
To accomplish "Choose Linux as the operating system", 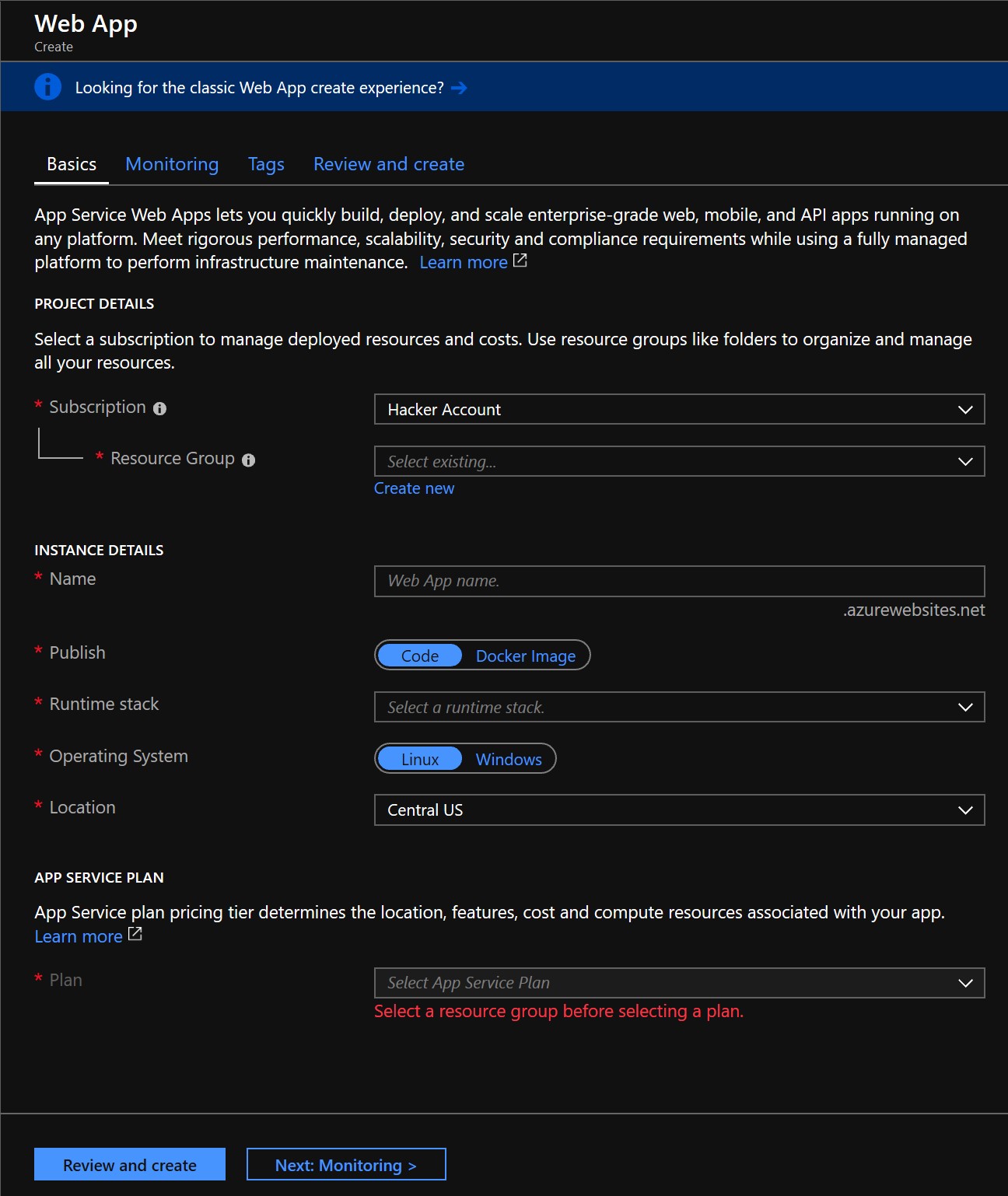I will [x=420, y=759].
